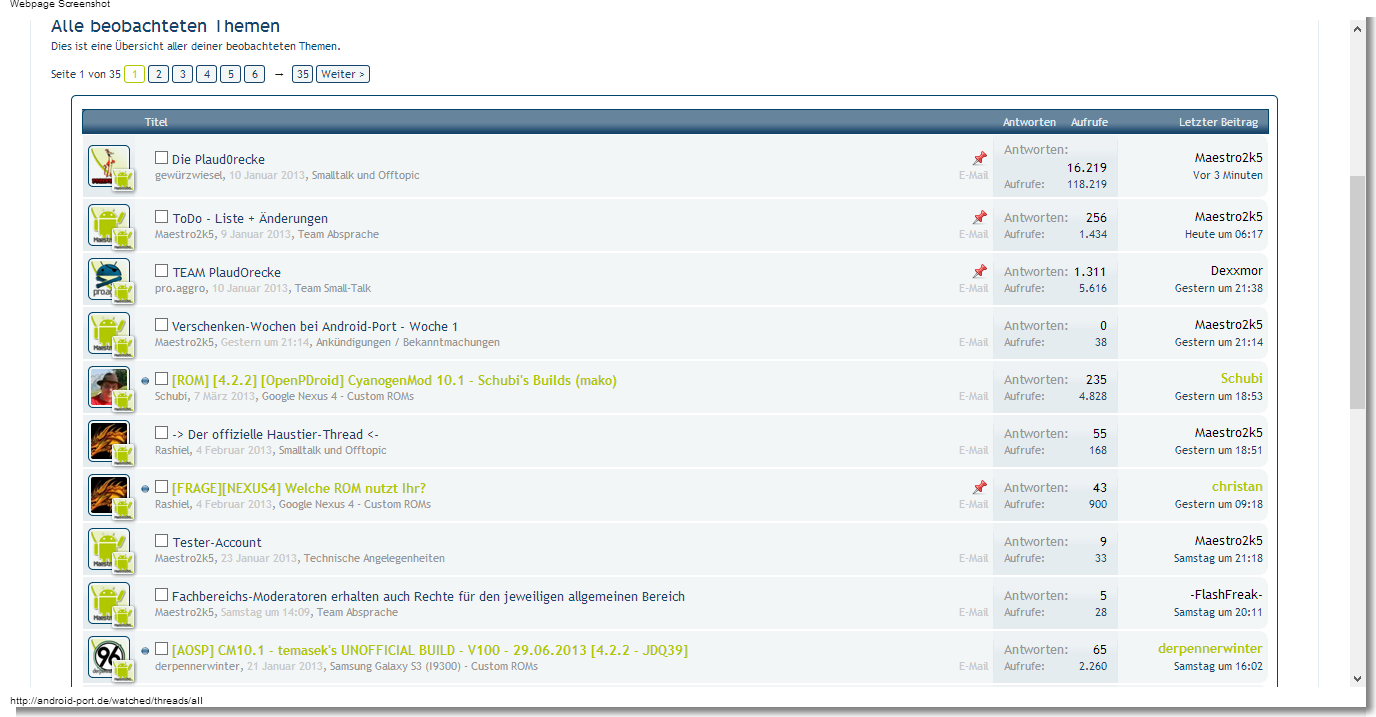Screen dimensions: 1376x717
Task: Click the unread dot beside Schubi's Builds thread
Action: point(145,381)
